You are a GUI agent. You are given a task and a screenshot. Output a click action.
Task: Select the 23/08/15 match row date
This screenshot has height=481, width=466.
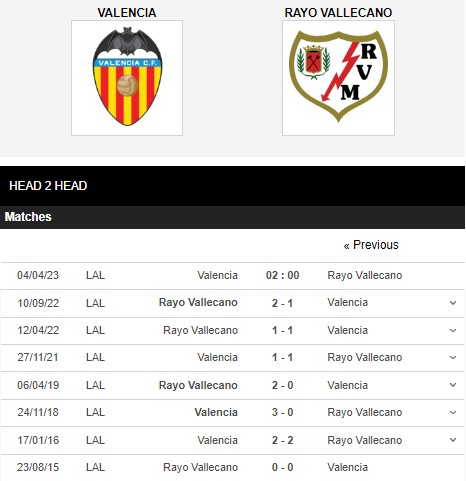click(38, 467)
